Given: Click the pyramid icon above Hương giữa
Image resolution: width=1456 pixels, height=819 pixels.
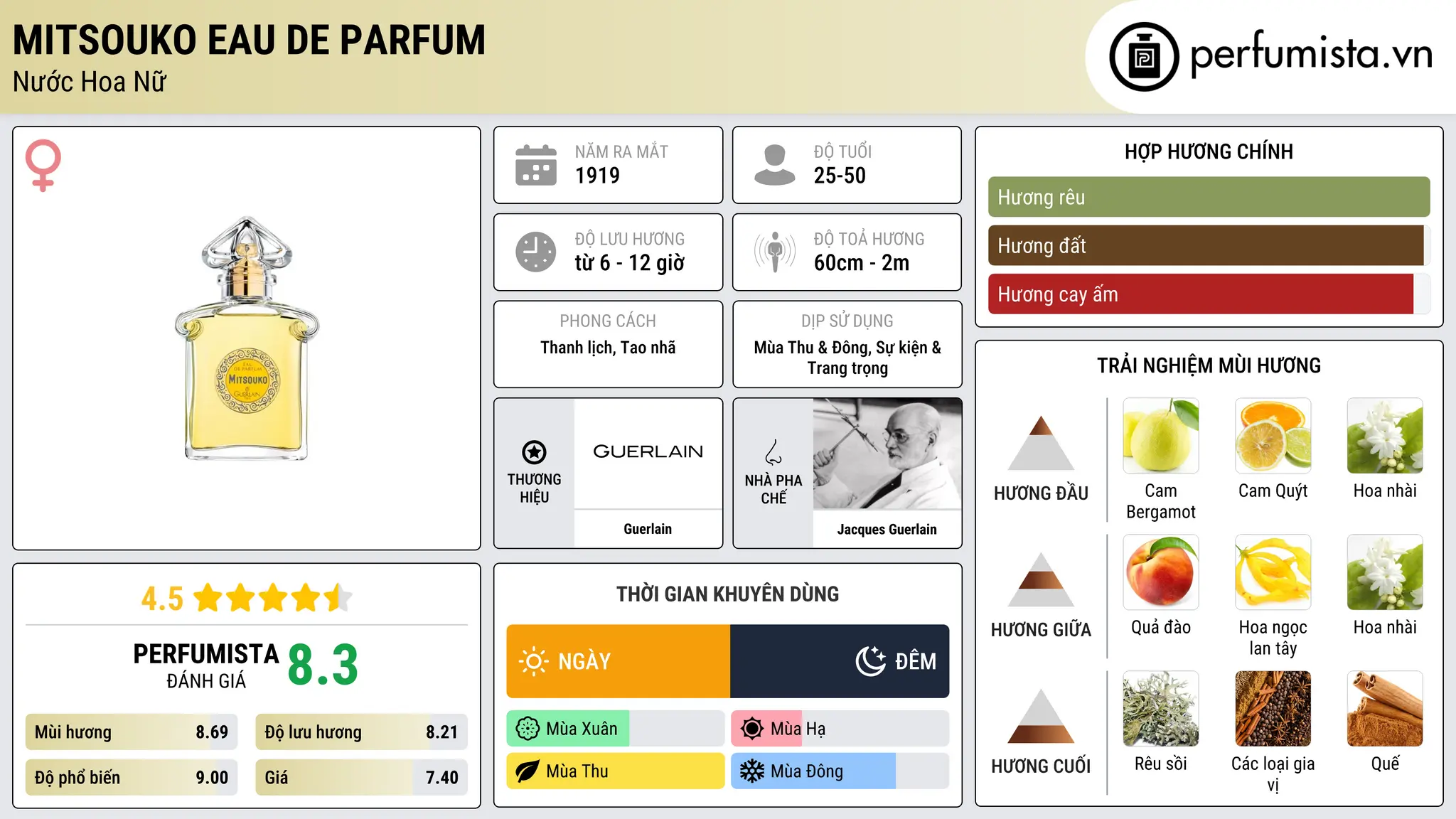Looking at the screenshot, I should [x=1041, y=579].
